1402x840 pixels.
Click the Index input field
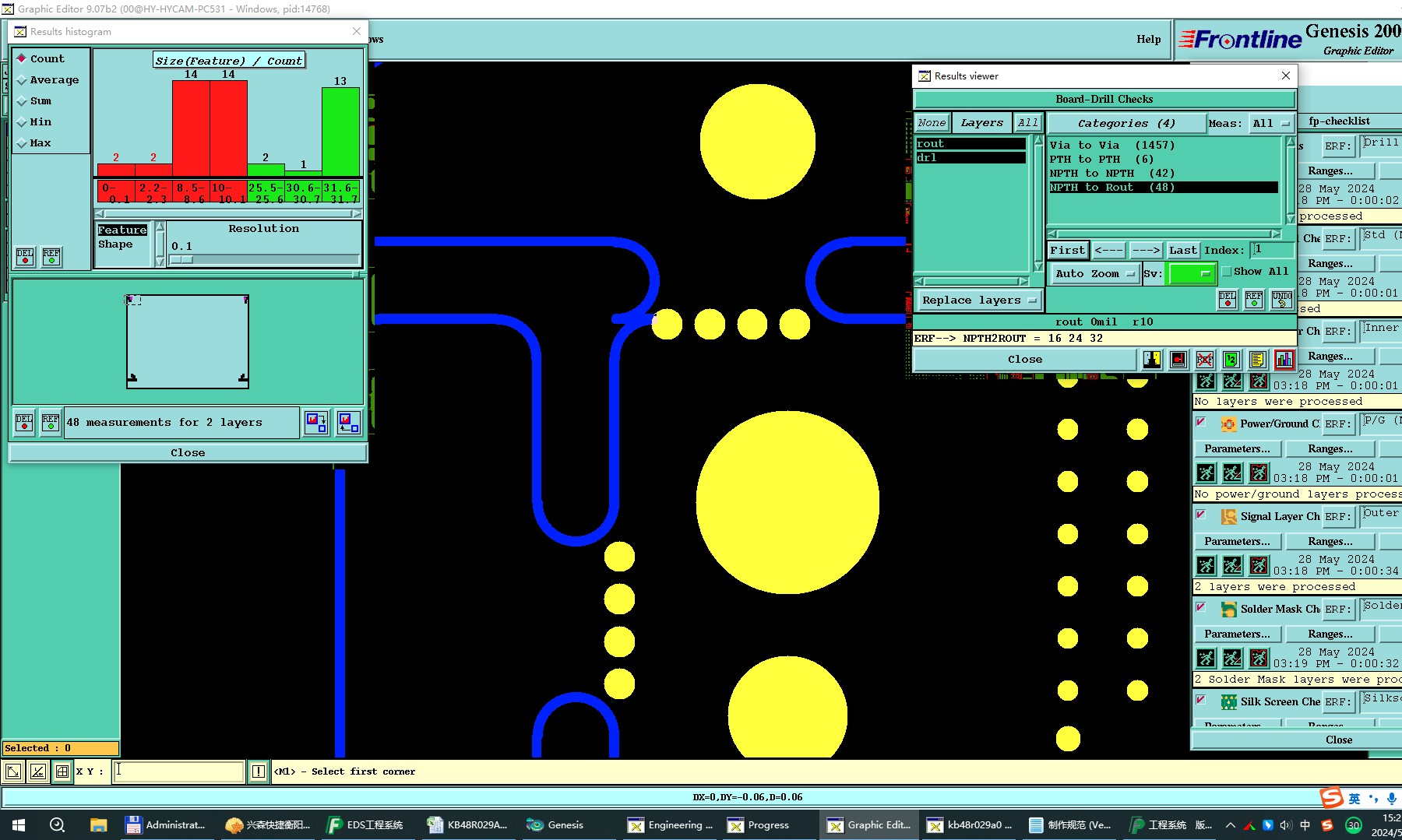[1272, 250]
